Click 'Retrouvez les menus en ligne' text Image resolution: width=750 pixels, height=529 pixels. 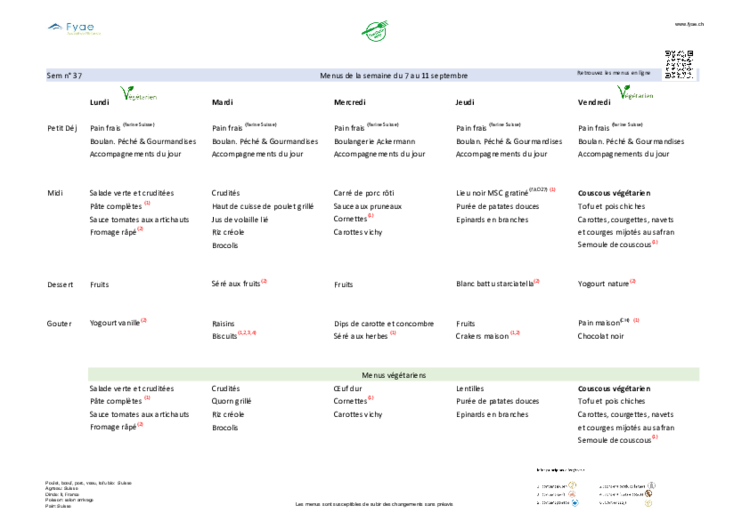(x=614, y=73)
